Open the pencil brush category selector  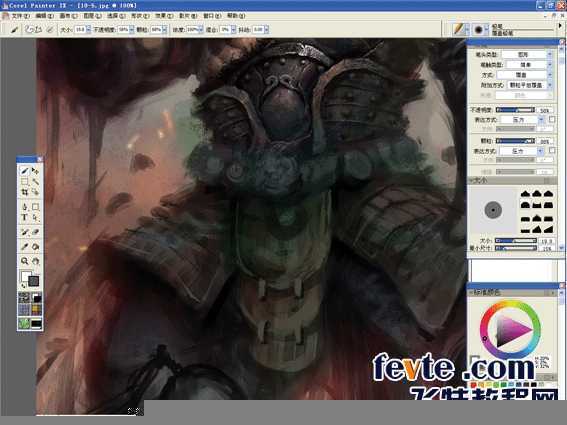(x=459, y=29)
